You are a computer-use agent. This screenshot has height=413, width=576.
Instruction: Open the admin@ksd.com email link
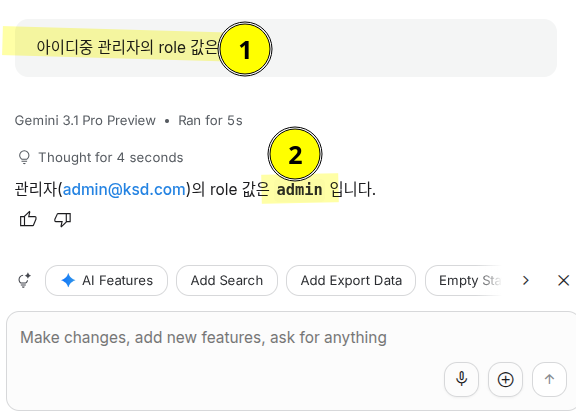coord(124,190)
